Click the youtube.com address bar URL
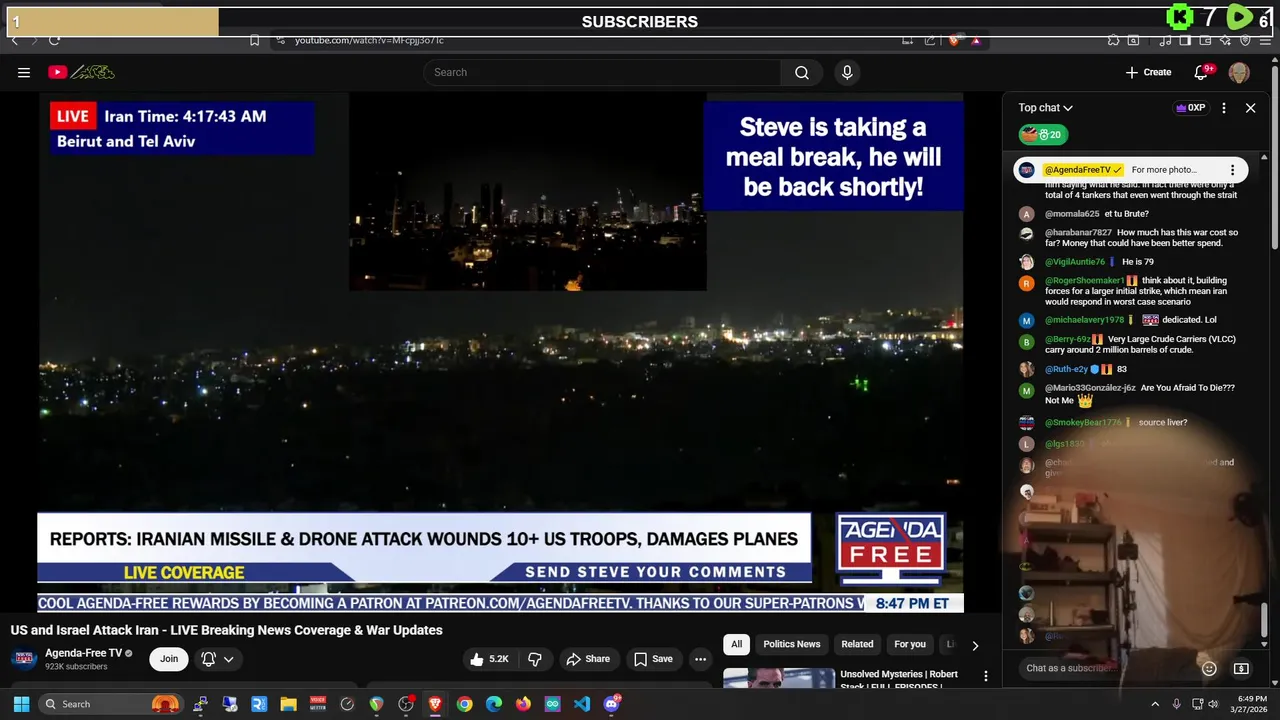The width and height of the screenshot is (1280, 720). click(369, 40)
